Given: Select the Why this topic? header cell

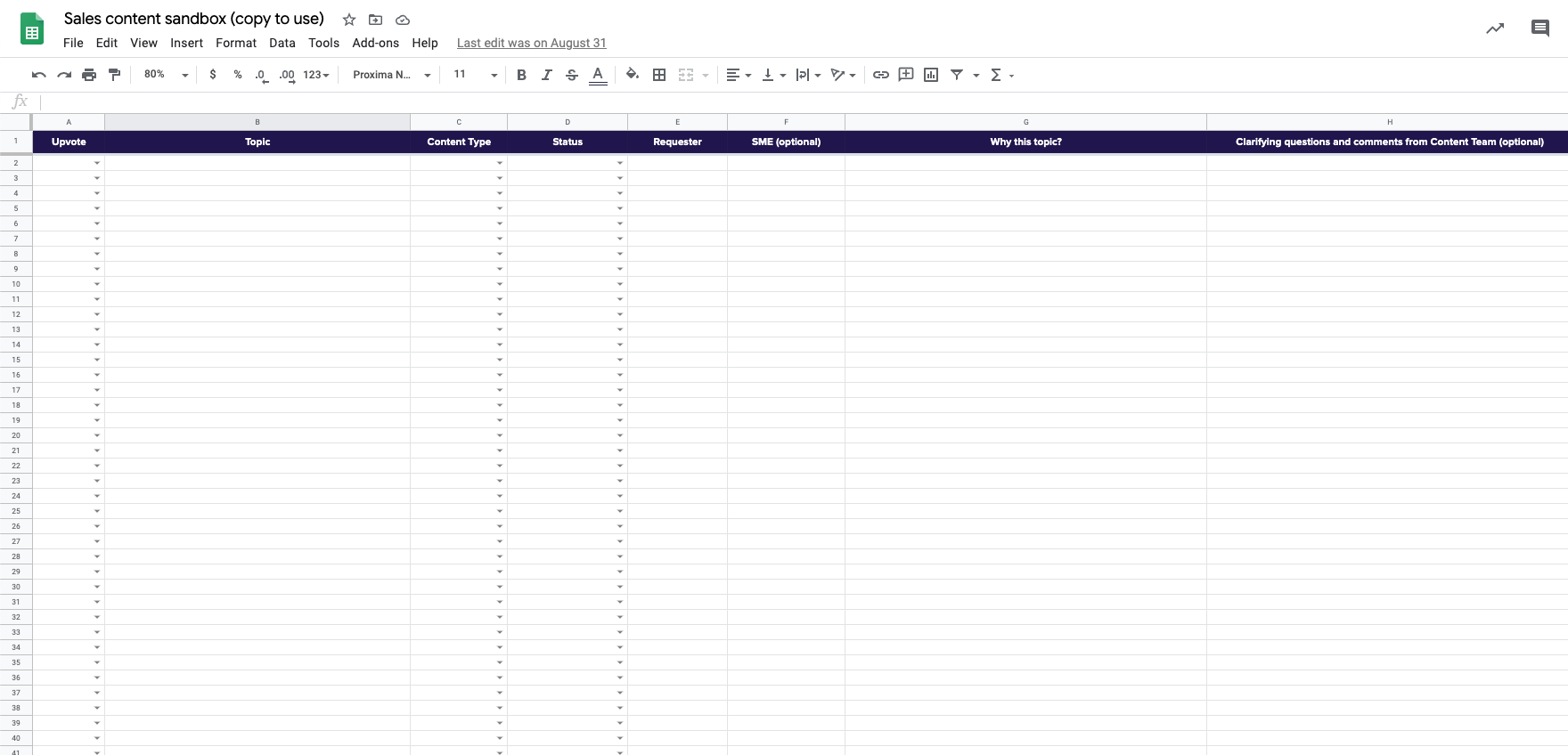Looking at the screenshot, I should (x=1026, y=142).
